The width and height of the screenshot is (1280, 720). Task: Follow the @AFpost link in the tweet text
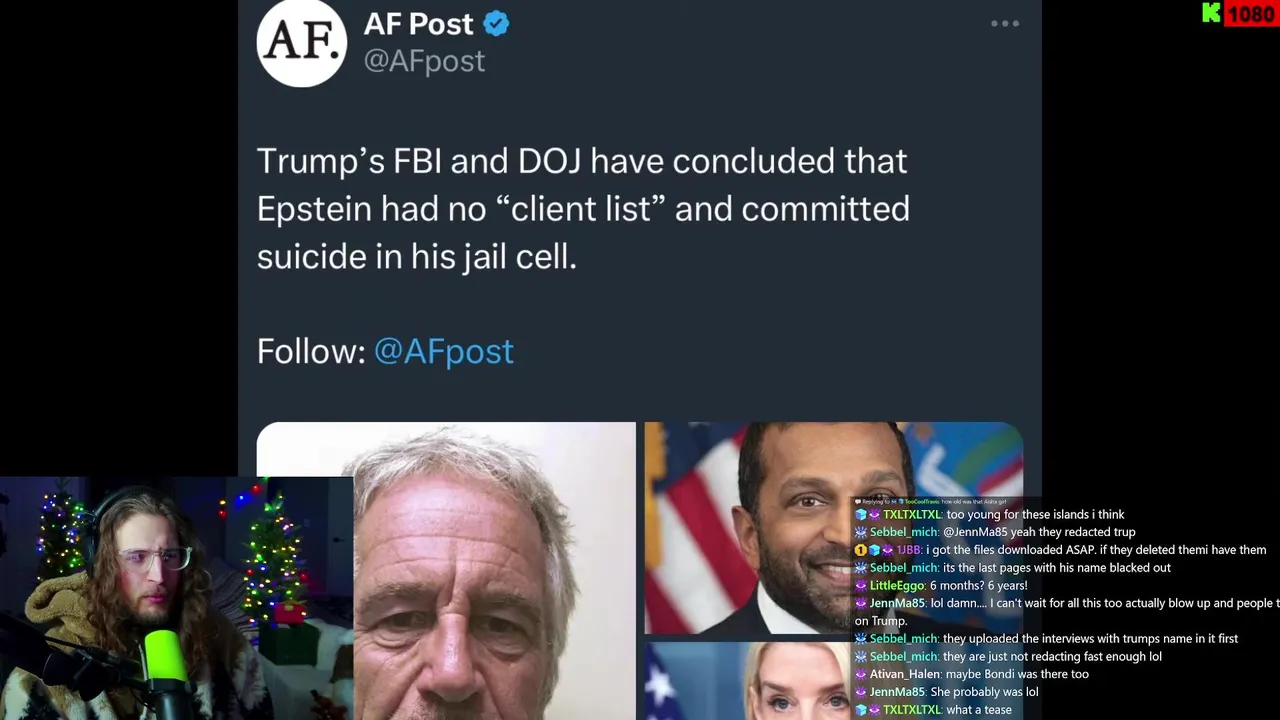443,351
